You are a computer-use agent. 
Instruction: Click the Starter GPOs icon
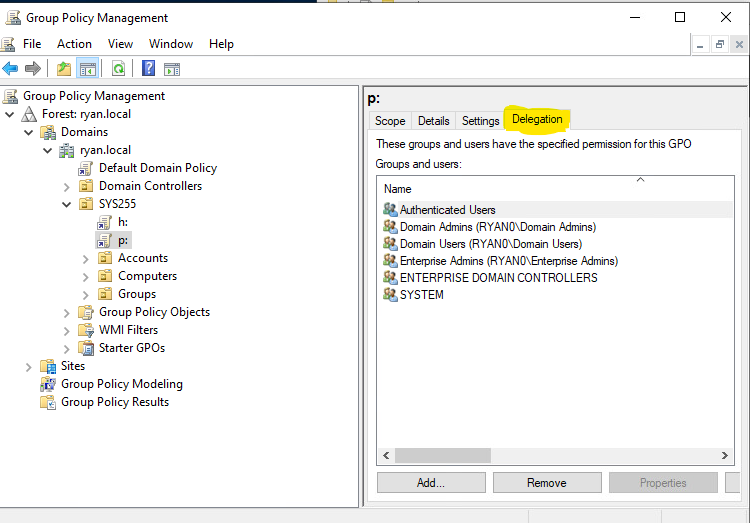tap(86, 348)
